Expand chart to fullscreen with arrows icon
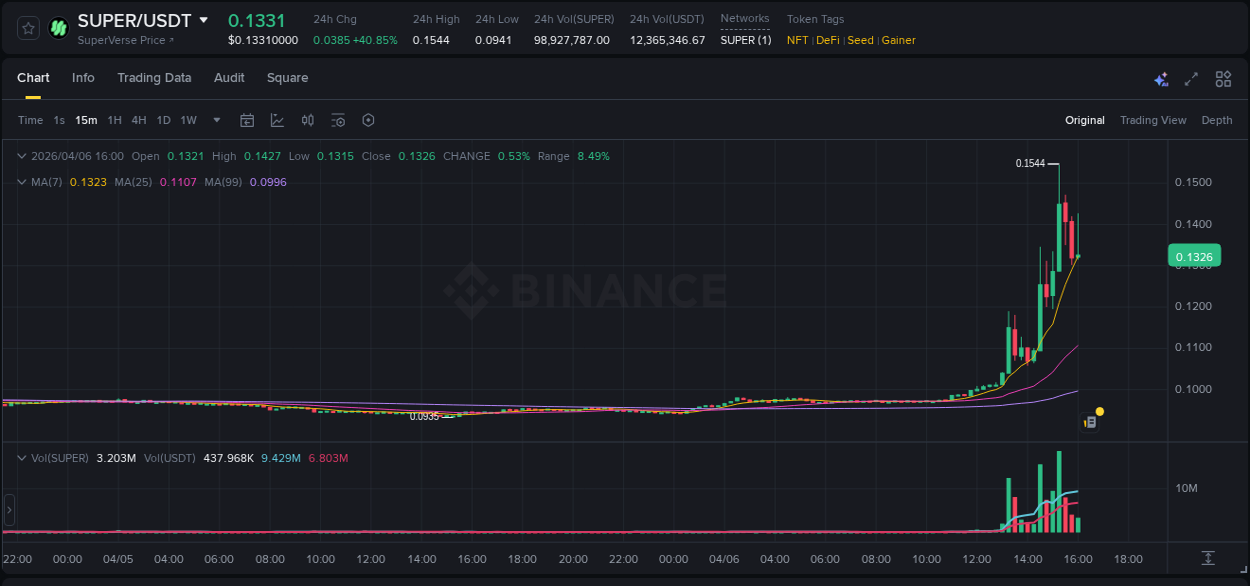This screenshot has height=586, width=1250. coord(1191,79)
